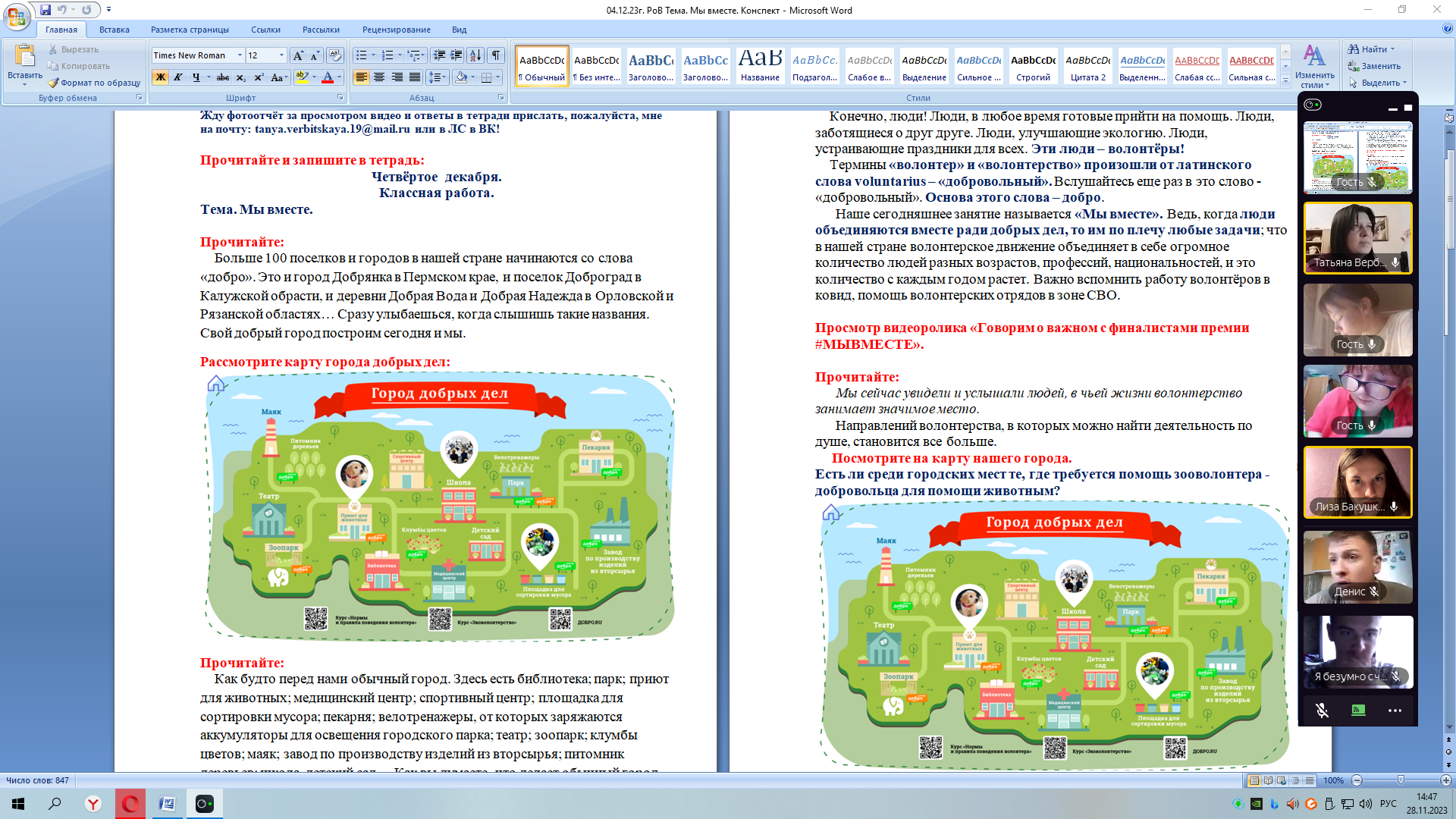
Task: Decrease font size with Shrink Font
Action: pyautogui.click(x=315, y=55)
